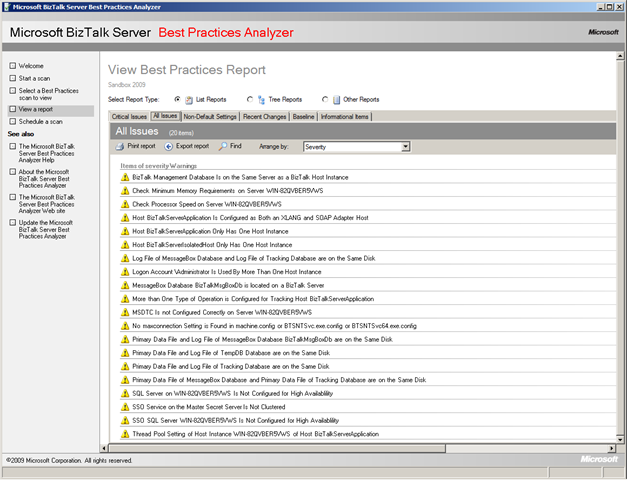Click the horizontal scrollbar thumb

[x=277, y=448]
